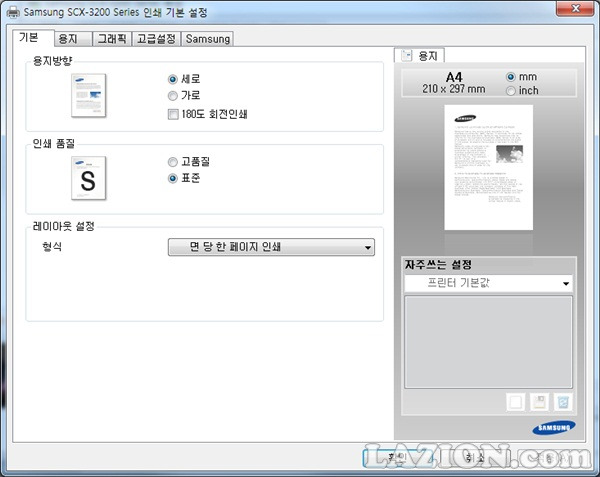The width and height of the screenshot is (600, 477).
Task: Open the 용지 tab in top row
Action: [73, 39]
